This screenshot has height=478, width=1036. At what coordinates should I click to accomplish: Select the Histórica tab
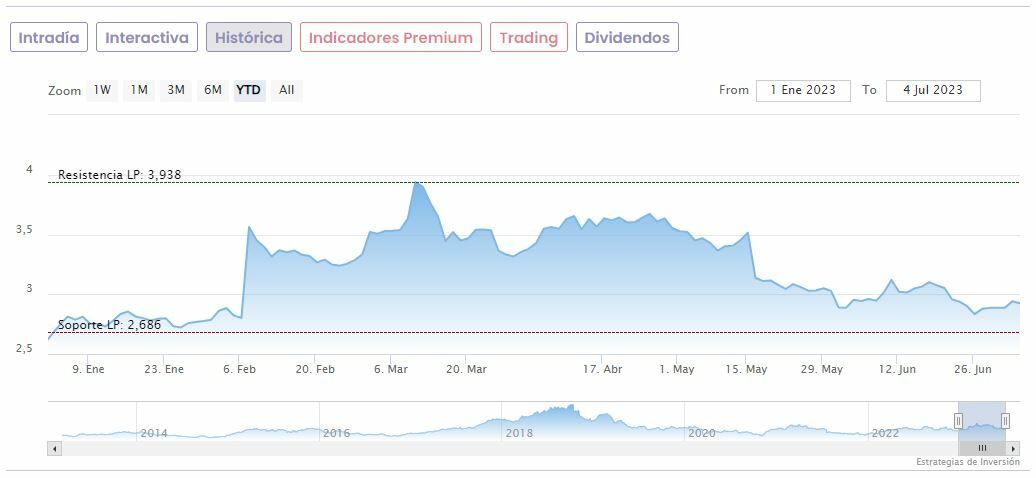click(249, 38)
